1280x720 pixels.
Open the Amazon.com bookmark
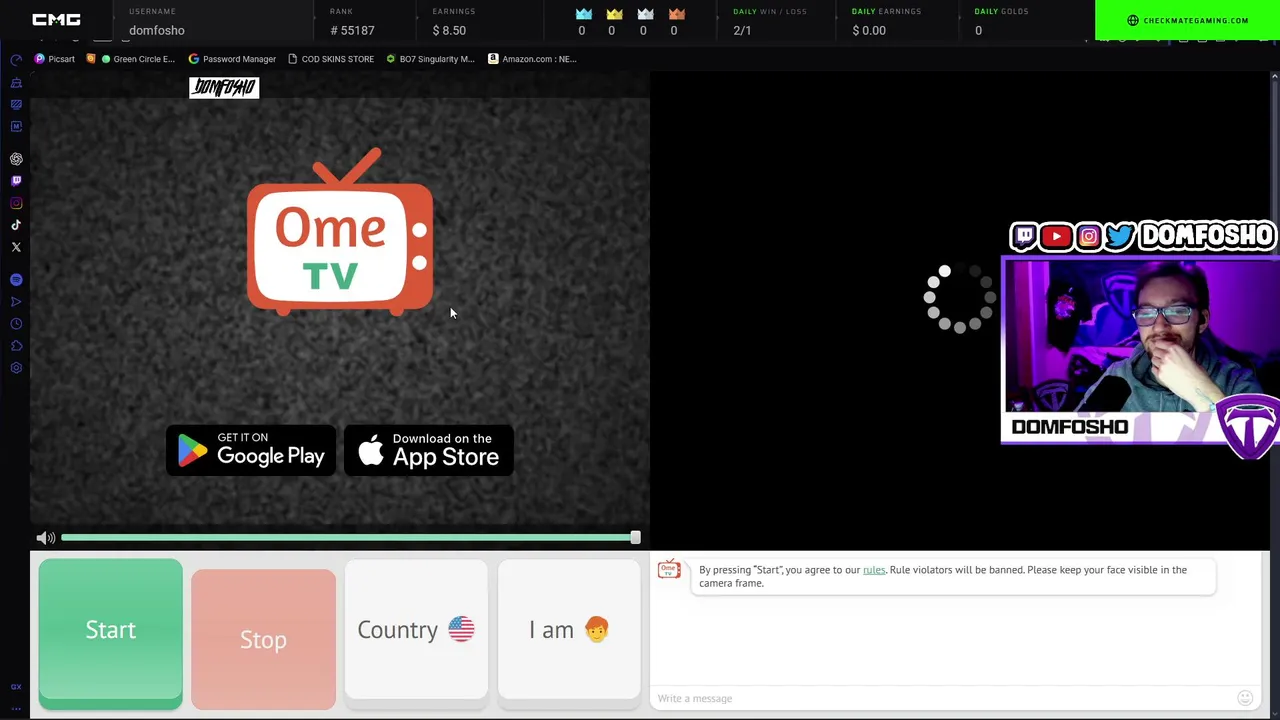coord(532,59)
